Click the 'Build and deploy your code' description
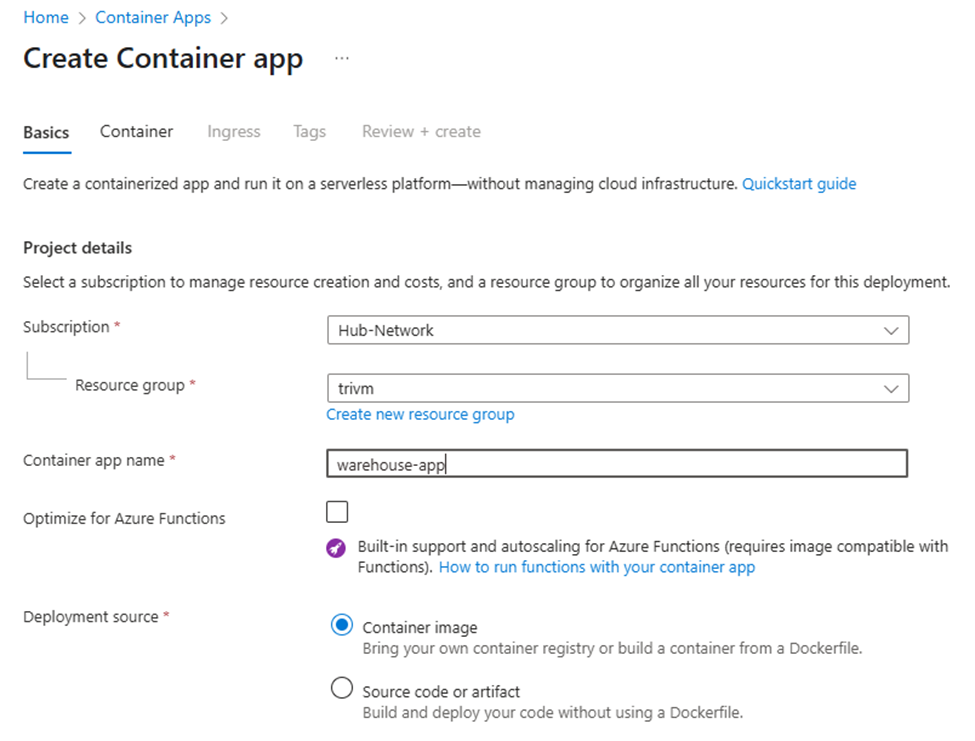Screen dimensions: 975x741 [553, 712]
